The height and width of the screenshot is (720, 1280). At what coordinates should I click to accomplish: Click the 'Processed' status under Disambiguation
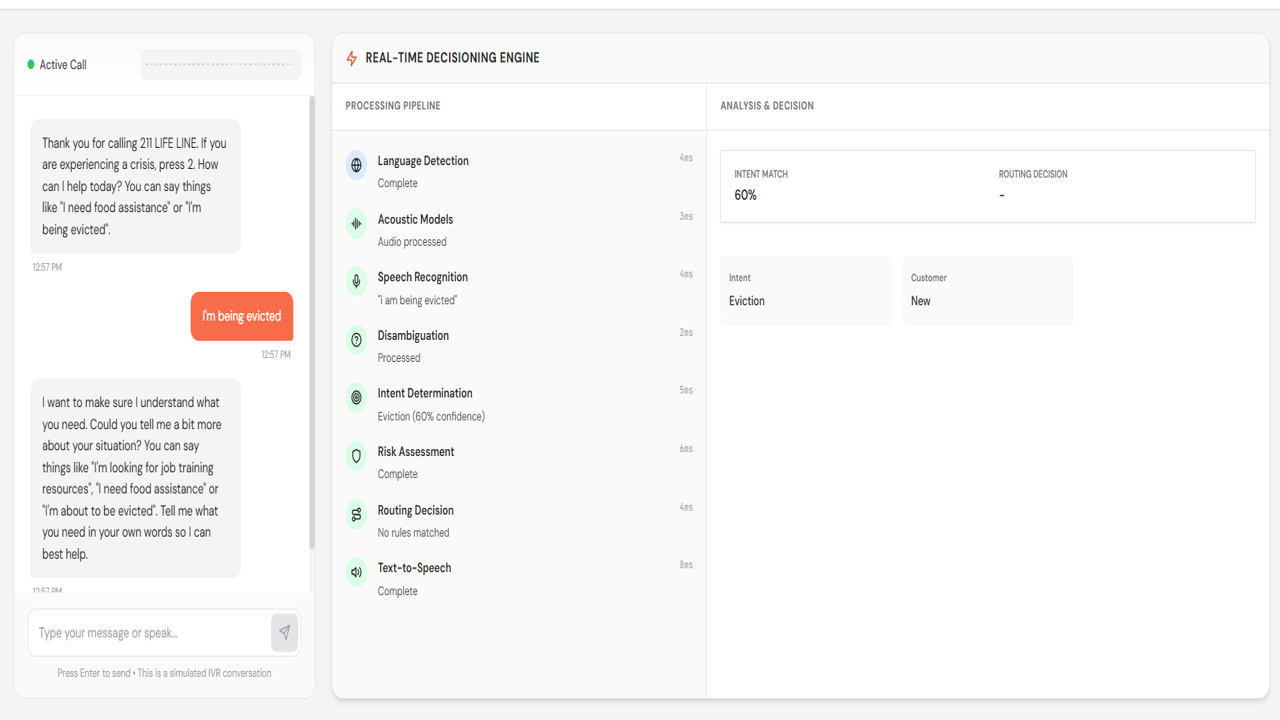[399, 358]
